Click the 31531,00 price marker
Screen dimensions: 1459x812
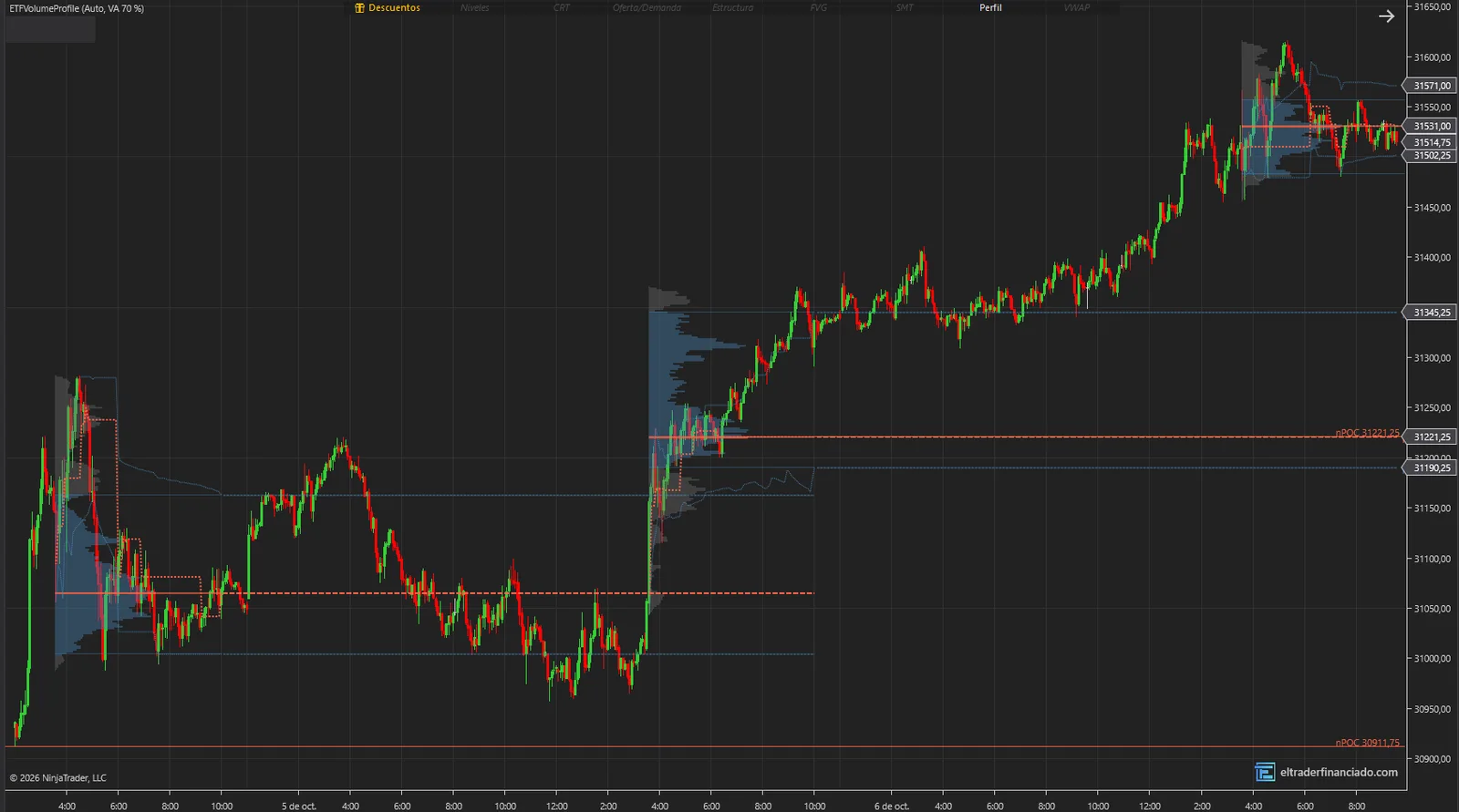click(1429, 126)
